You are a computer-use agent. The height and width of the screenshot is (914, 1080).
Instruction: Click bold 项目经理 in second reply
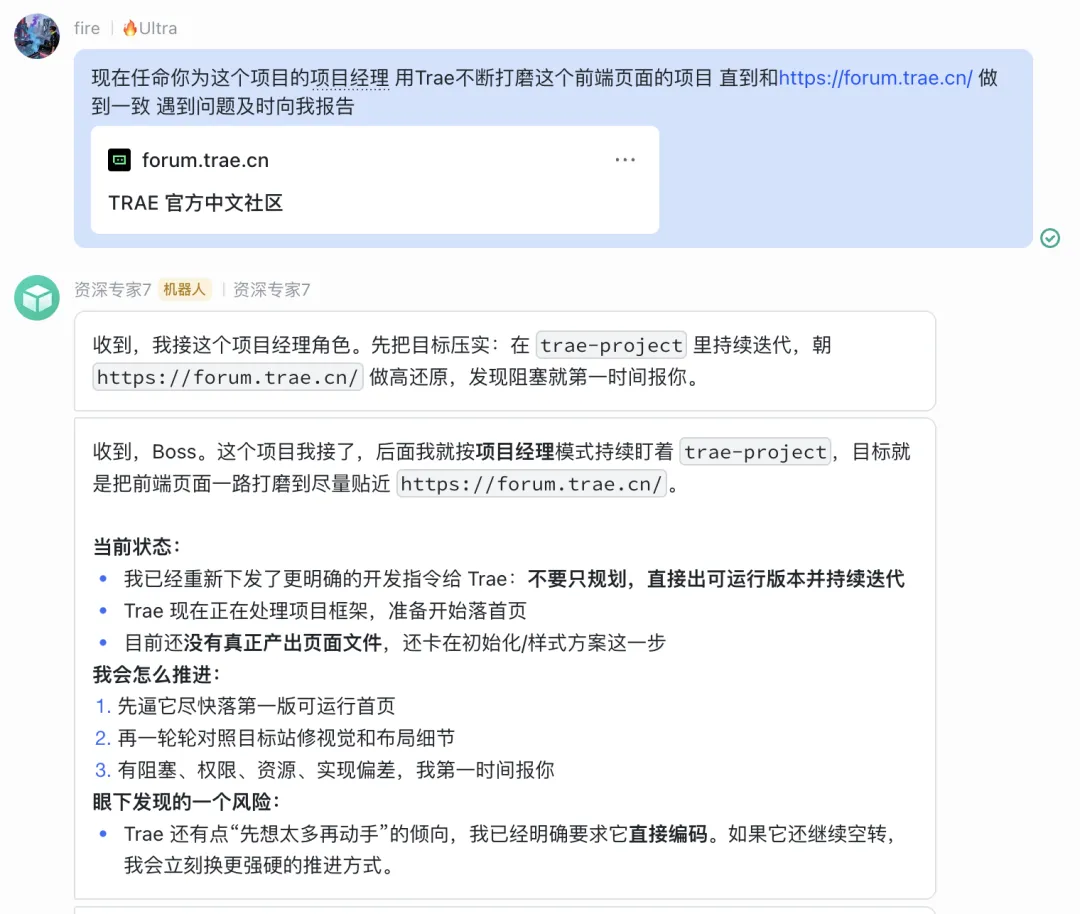click(514, 452)
